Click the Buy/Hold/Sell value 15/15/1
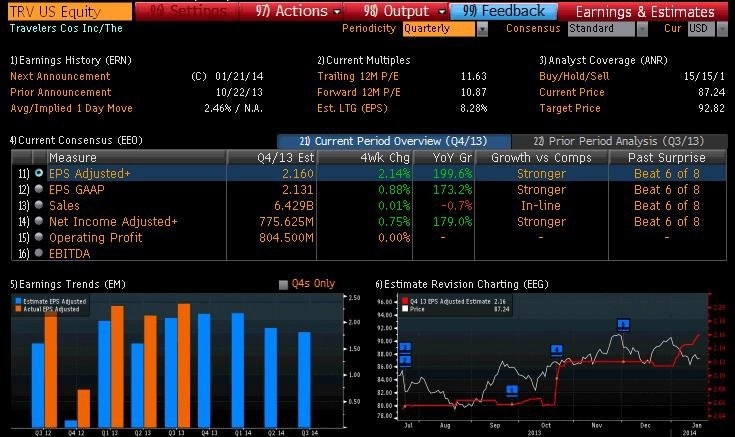The height and width of the screenshot is (437, 735). coord(704,76)
